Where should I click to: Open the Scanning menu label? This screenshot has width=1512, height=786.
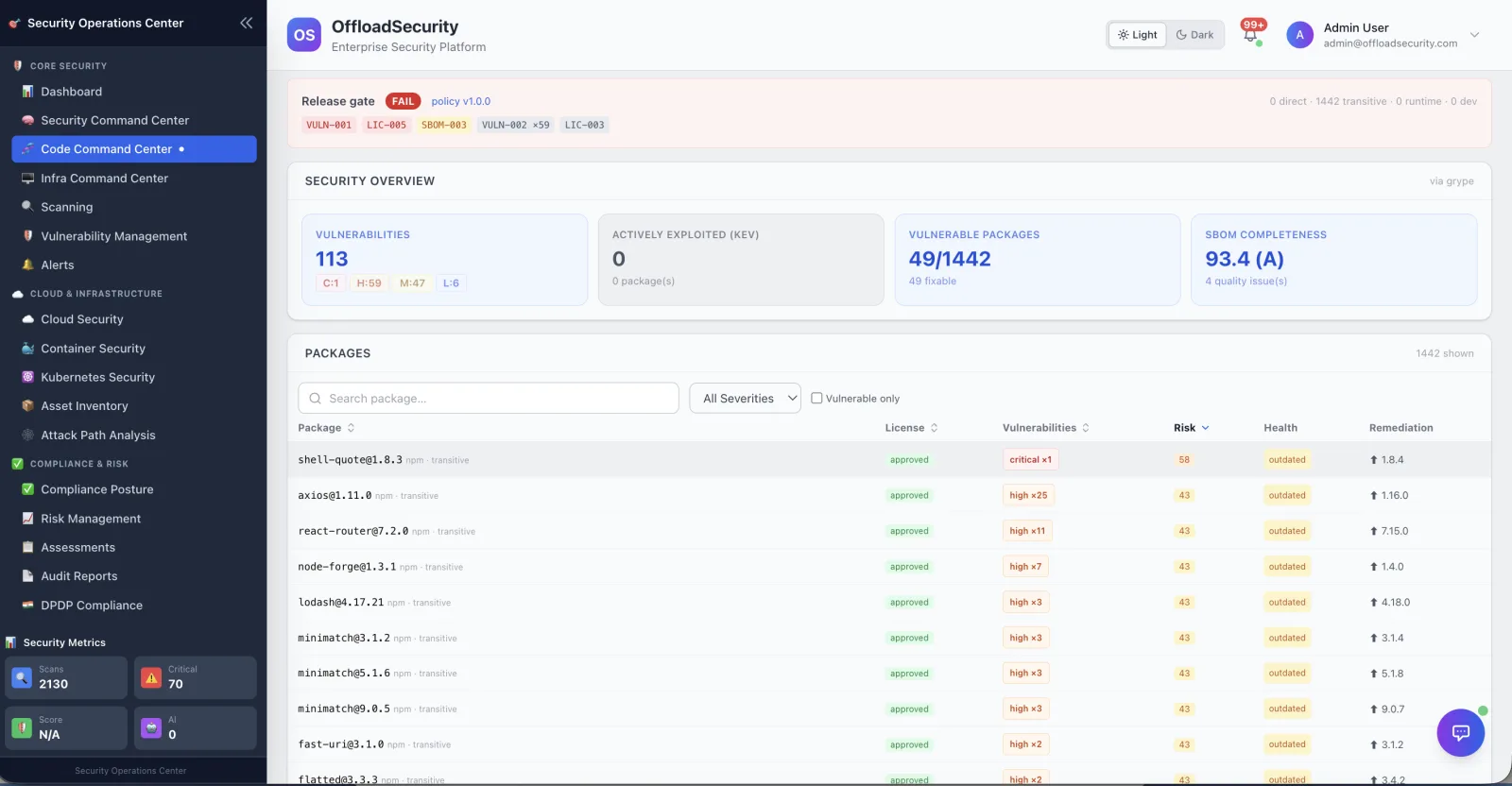pos(67,207)
